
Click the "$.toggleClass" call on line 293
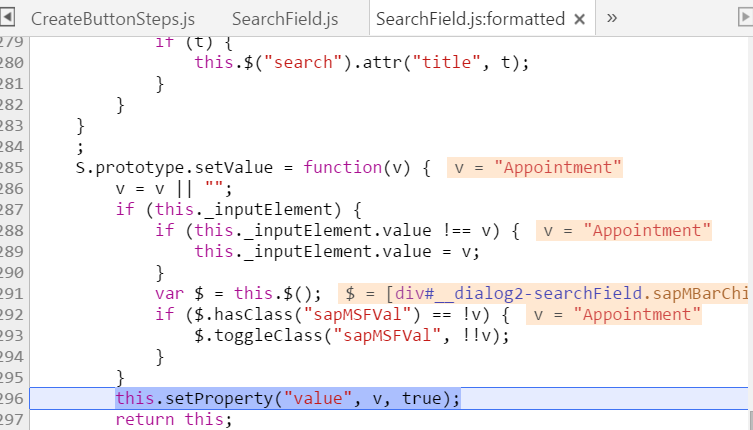(258, 336)
